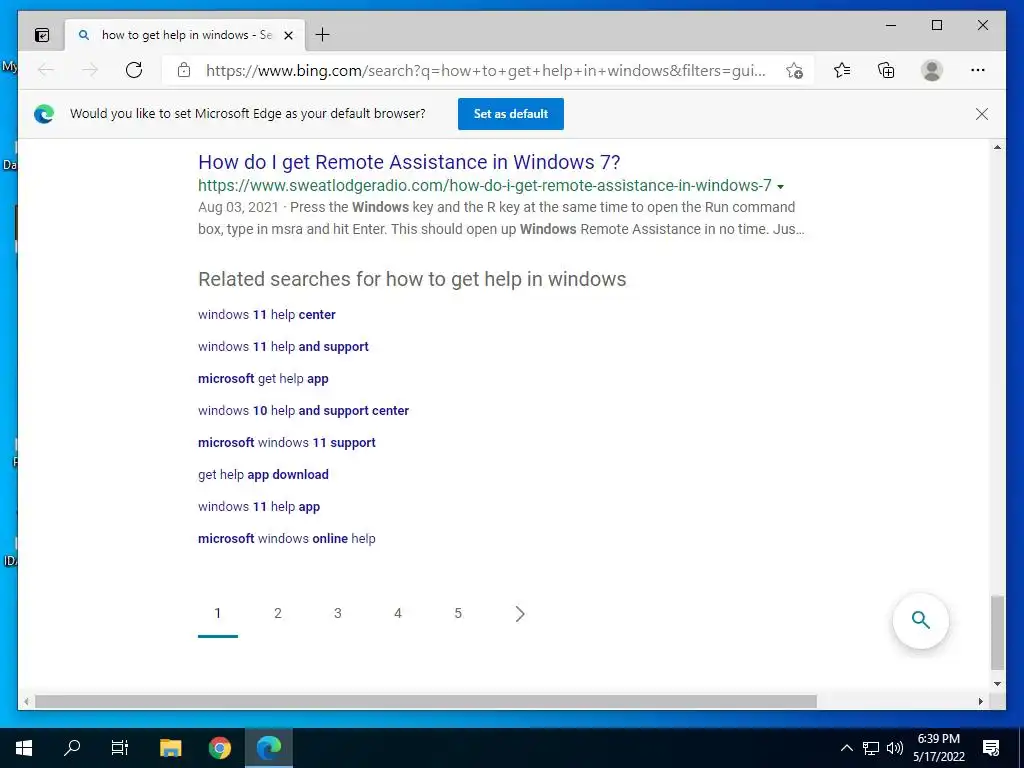The height and width of the screenshot is (768, 1024).
Task: Search 'microsoft windows online help'
Action: point(287,539)
